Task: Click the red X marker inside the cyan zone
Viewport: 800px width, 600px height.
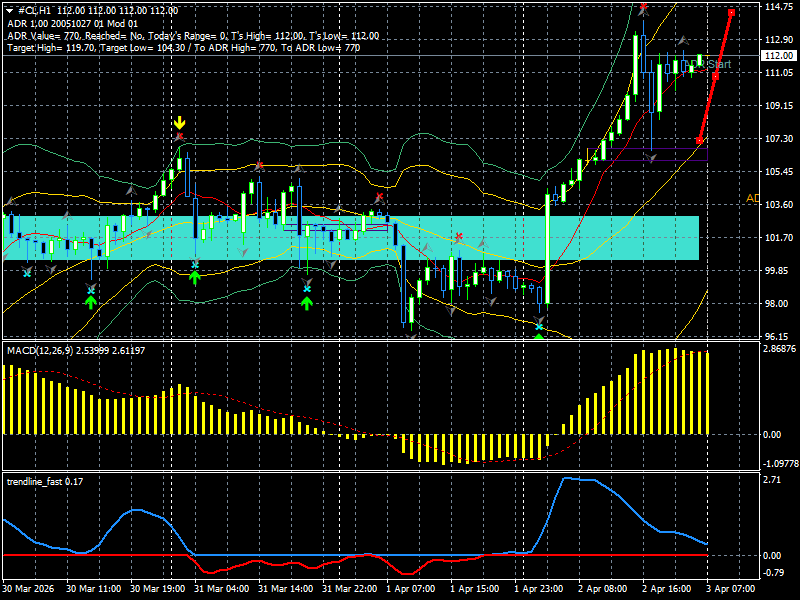Action: click(x=459, y=237)
